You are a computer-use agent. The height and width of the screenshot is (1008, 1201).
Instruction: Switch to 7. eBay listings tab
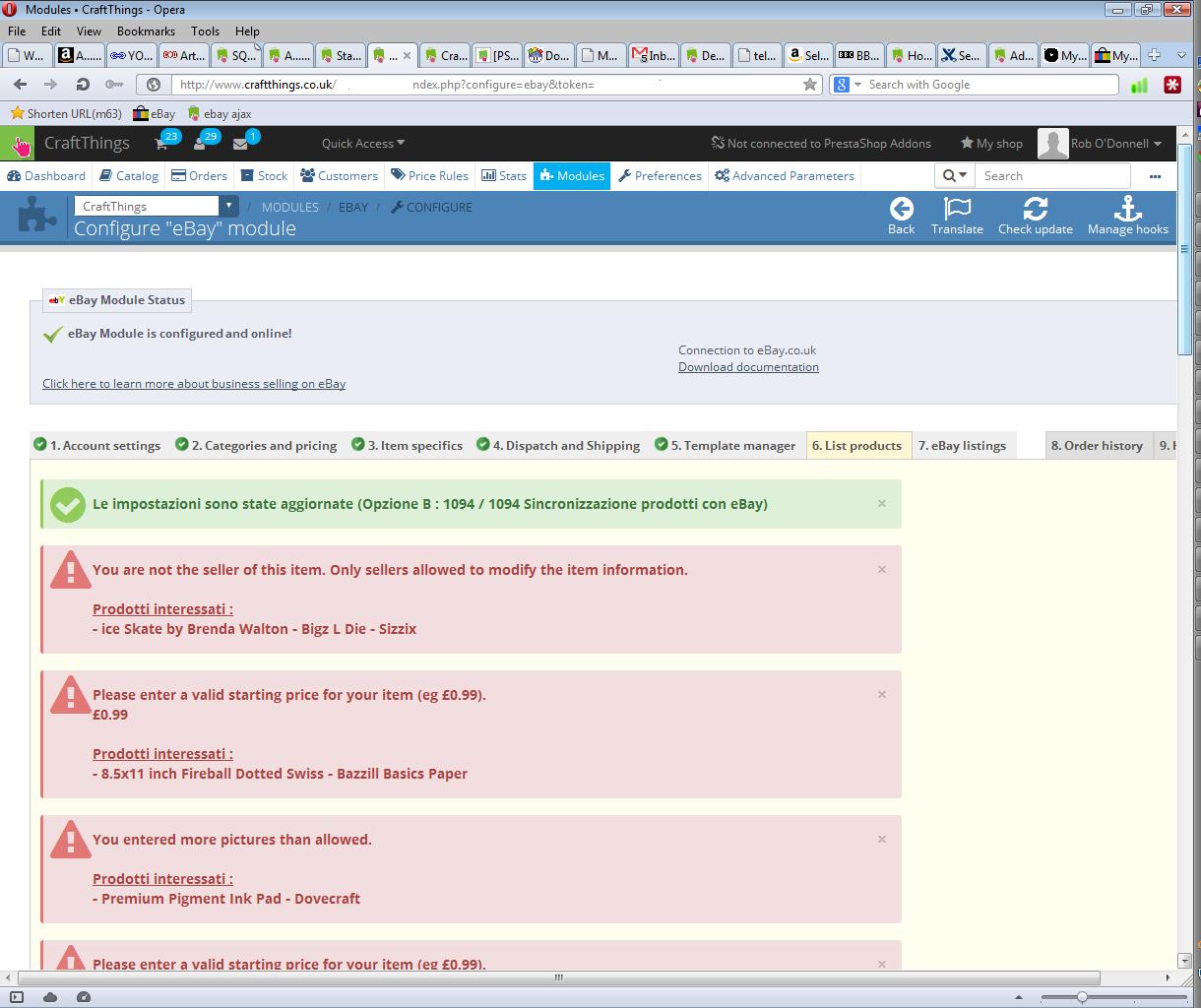pos(963,446)
